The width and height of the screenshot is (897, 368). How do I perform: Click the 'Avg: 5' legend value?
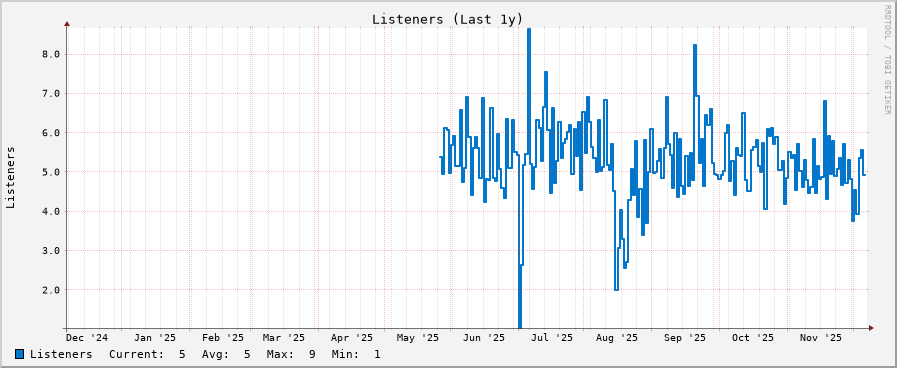click(226, 354)
